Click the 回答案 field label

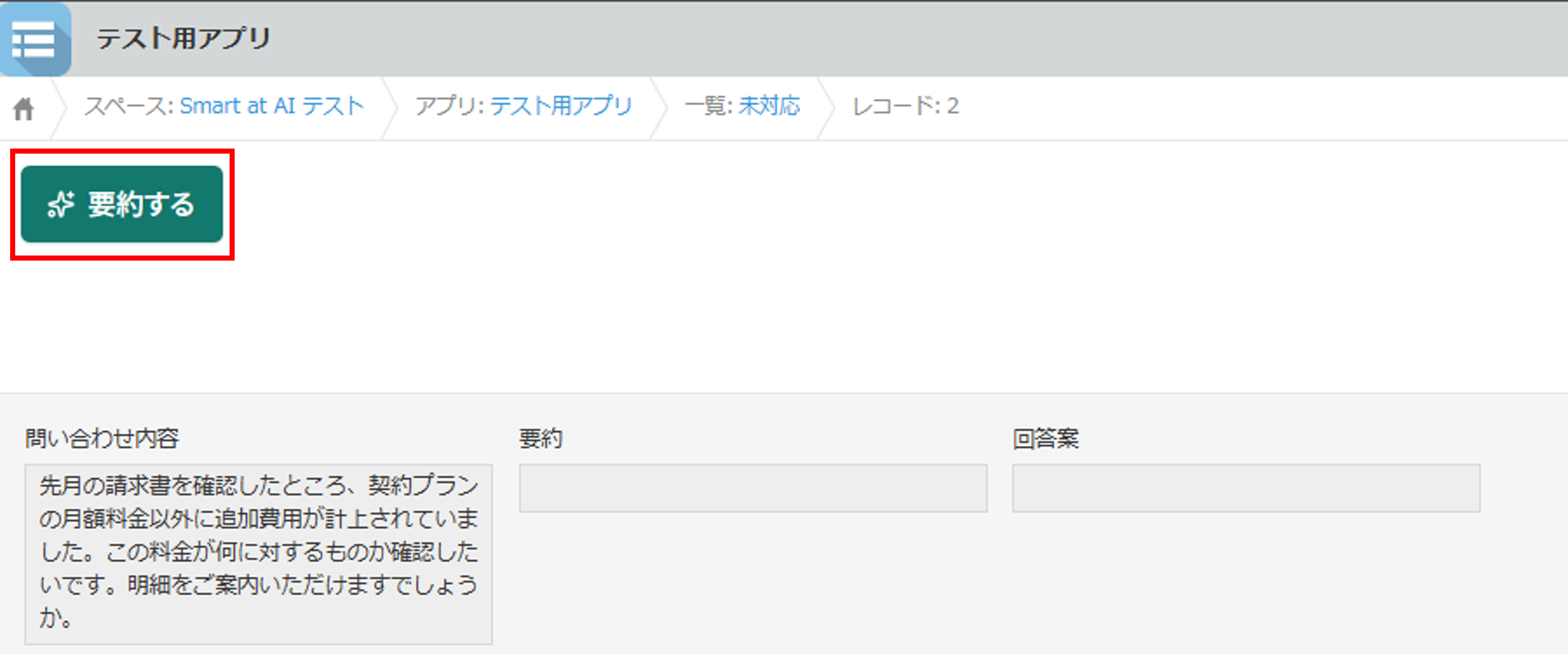point(1045,439)
